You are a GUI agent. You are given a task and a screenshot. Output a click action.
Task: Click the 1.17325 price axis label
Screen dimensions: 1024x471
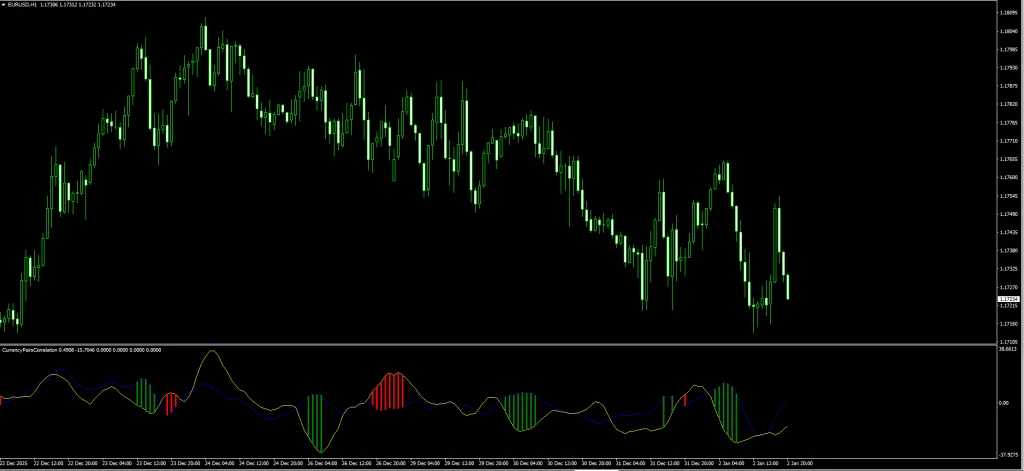(1009, 268)
